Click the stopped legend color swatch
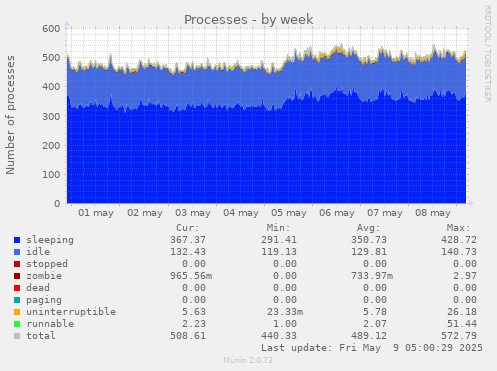This screenshot has height=371, width=497. click(x=17, y=264)
